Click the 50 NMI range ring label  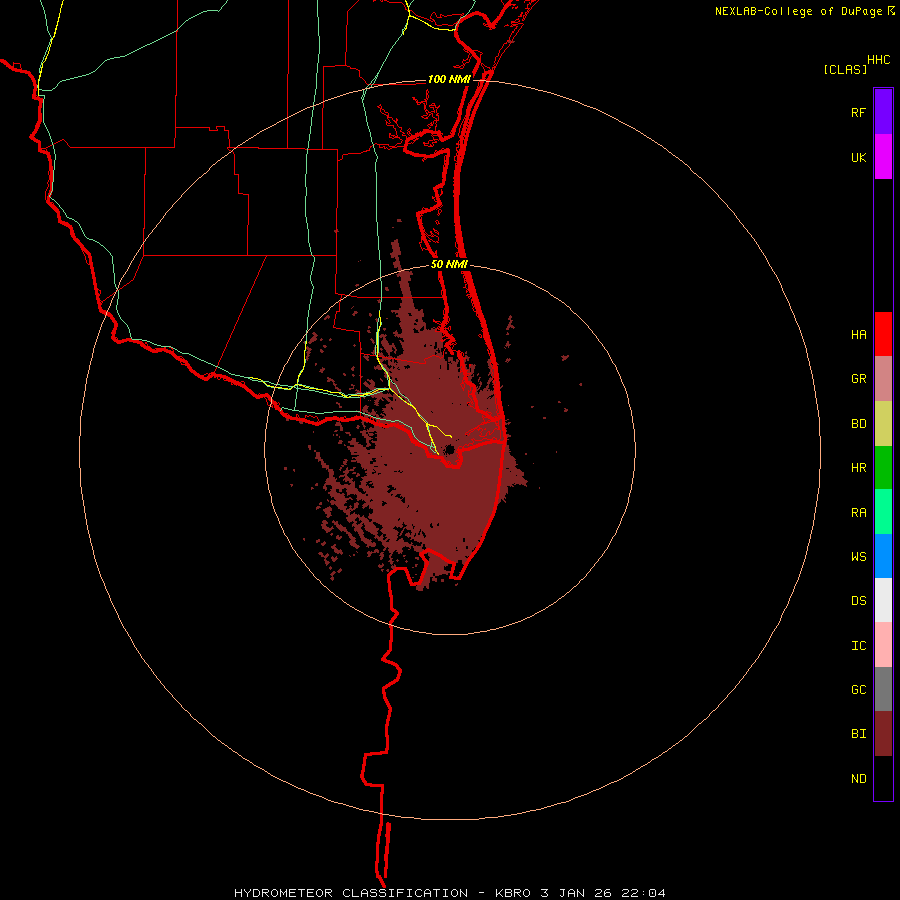point(449,265)
